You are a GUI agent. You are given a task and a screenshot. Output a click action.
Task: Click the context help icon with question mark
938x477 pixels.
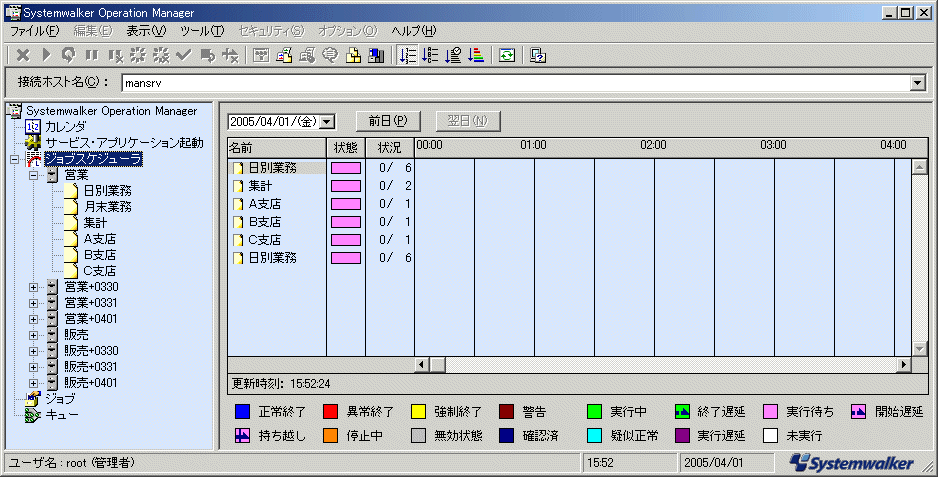(538, 56)
